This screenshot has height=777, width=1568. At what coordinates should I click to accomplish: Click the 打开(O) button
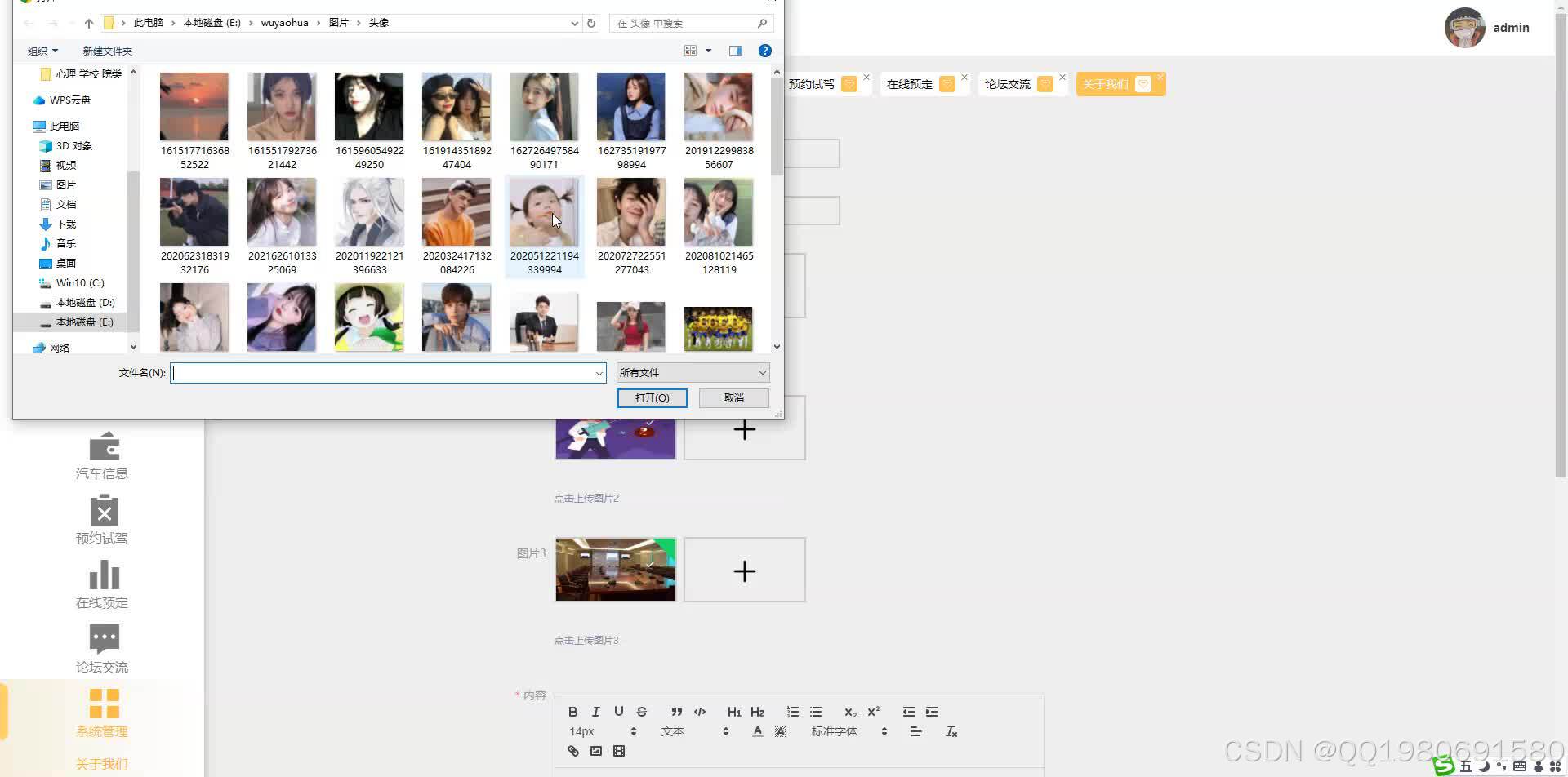point(652,397)
